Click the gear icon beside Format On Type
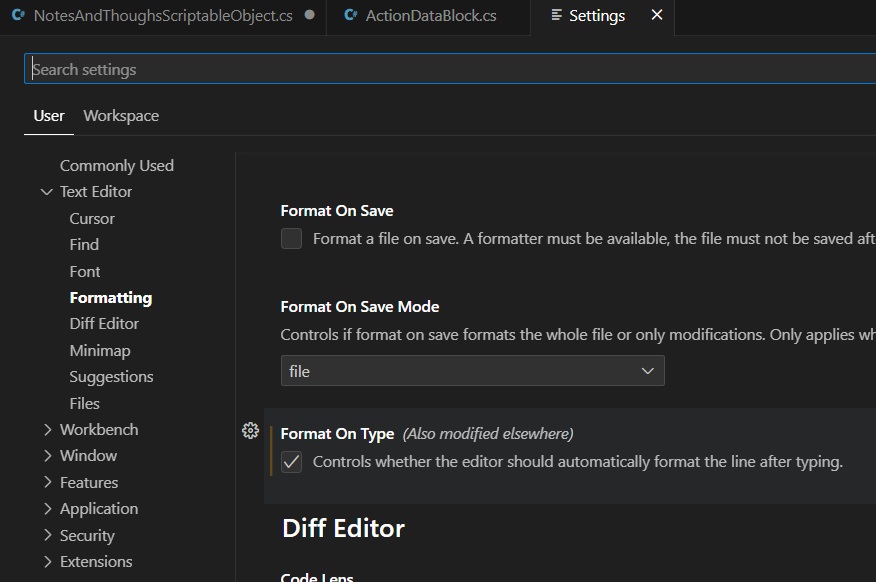Screen dimensions: 876x582 (x=251, y=431)
